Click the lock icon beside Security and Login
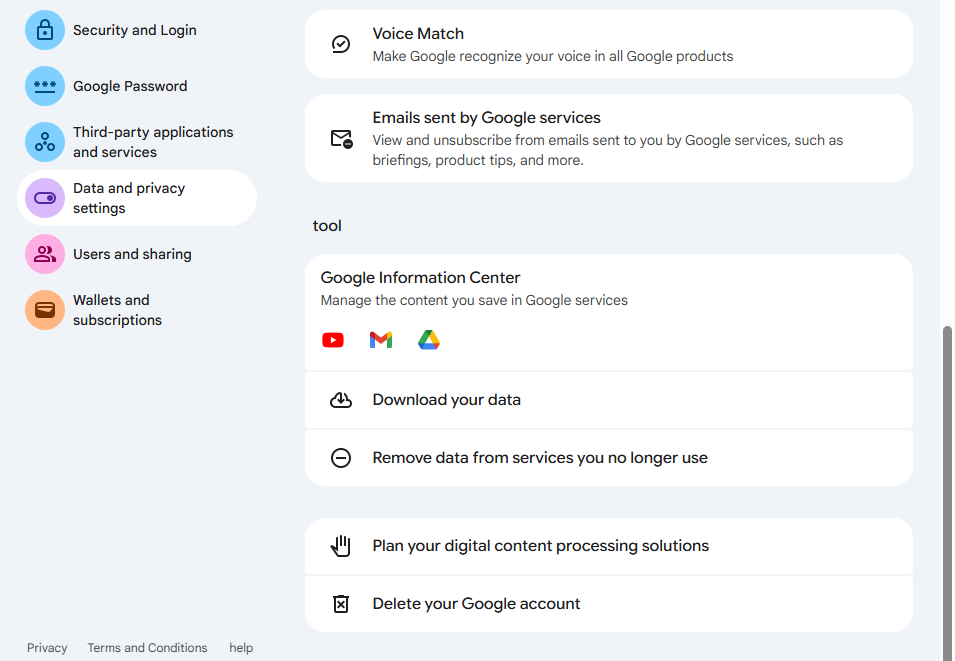The width and height of the screenshot is (955, 661). click(x=44, y=30)
